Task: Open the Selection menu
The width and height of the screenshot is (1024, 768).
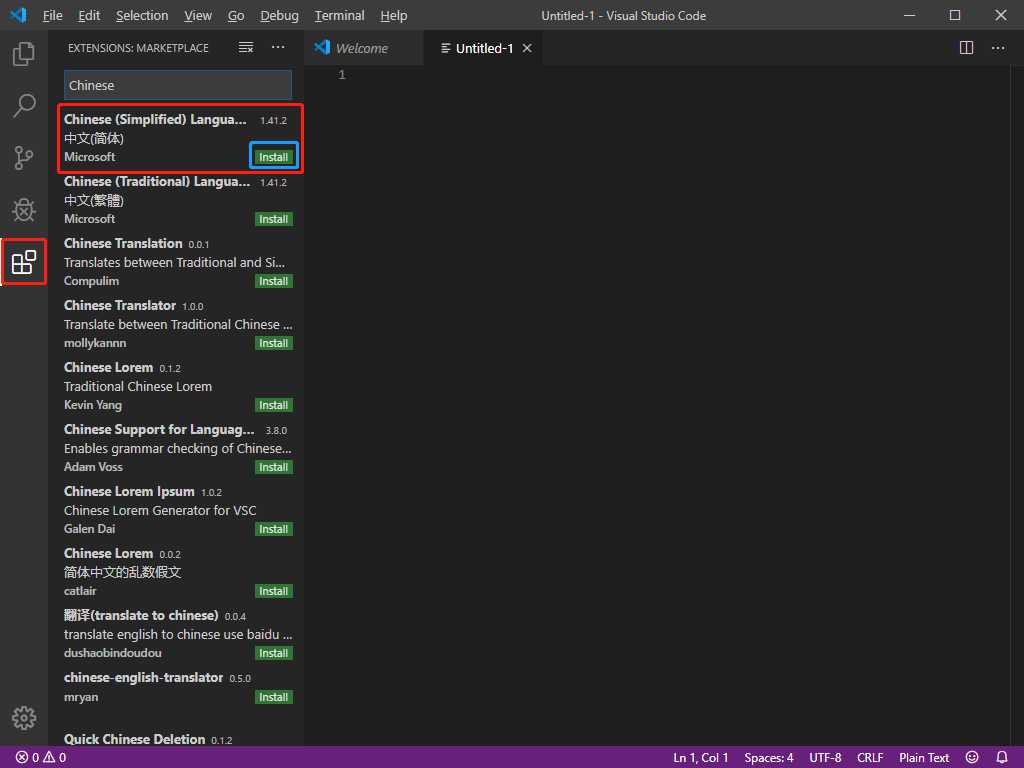Action: pos(142,15)
